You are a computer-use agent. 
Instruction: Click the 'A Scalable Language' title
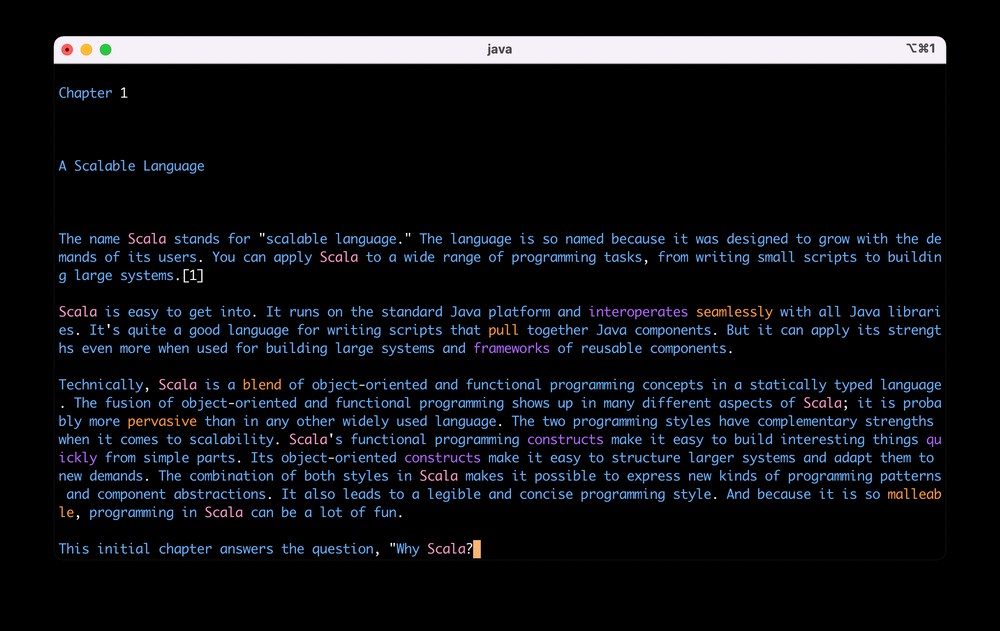(131, 166)
